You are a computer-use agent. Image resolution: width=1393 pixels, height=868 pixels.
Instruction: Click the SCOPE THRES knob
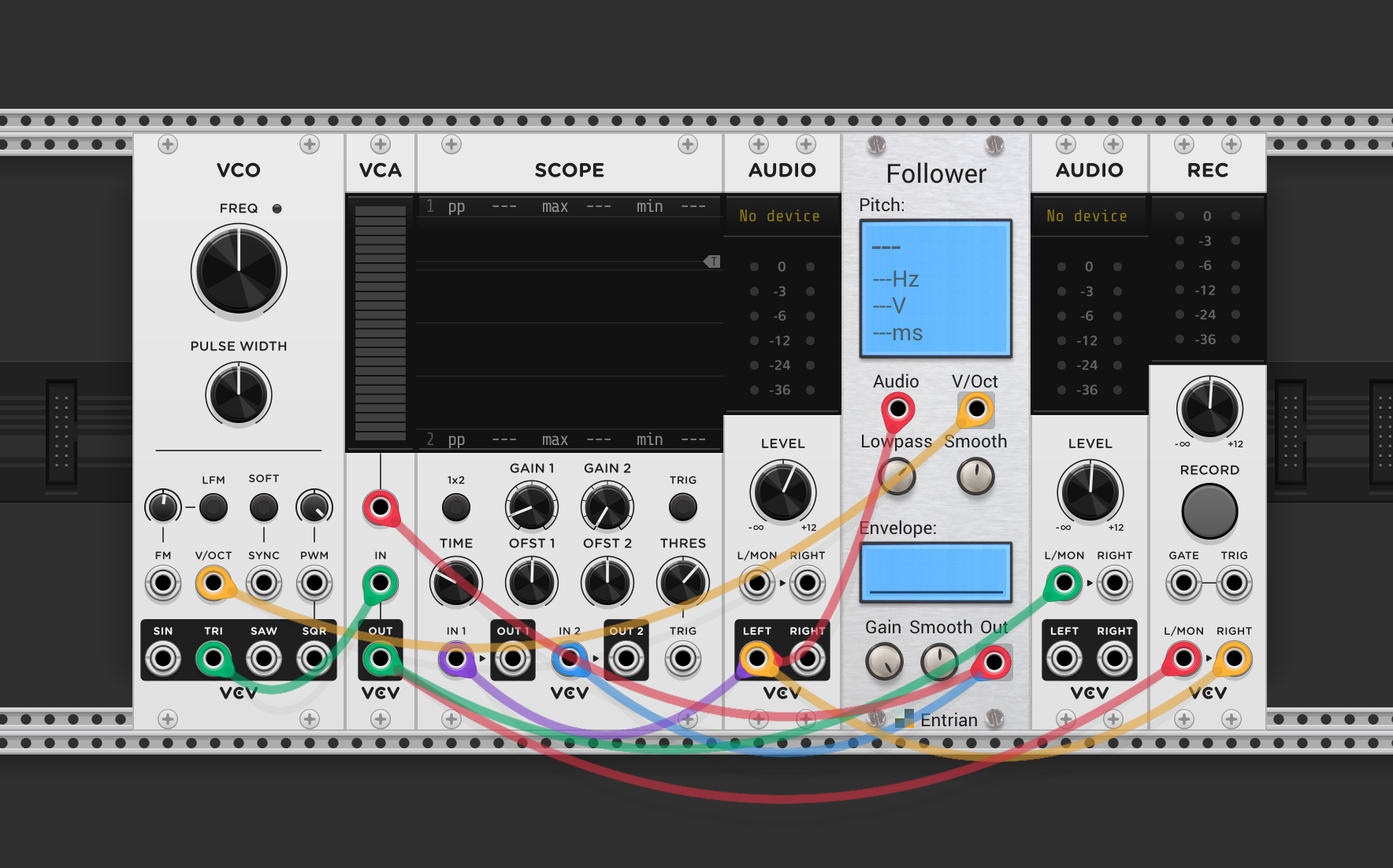point(683,584)
